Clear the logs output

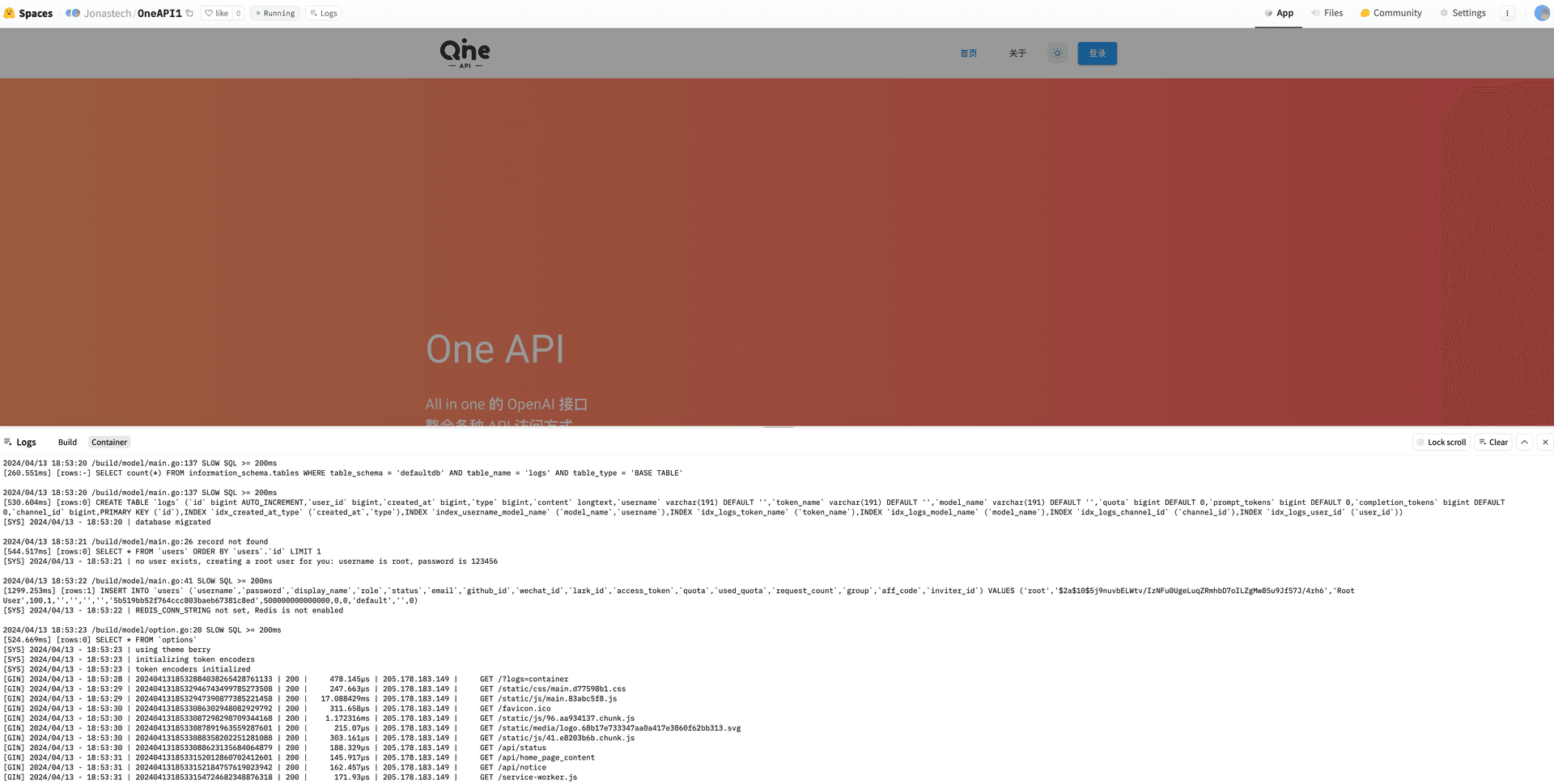point(1493,443)
